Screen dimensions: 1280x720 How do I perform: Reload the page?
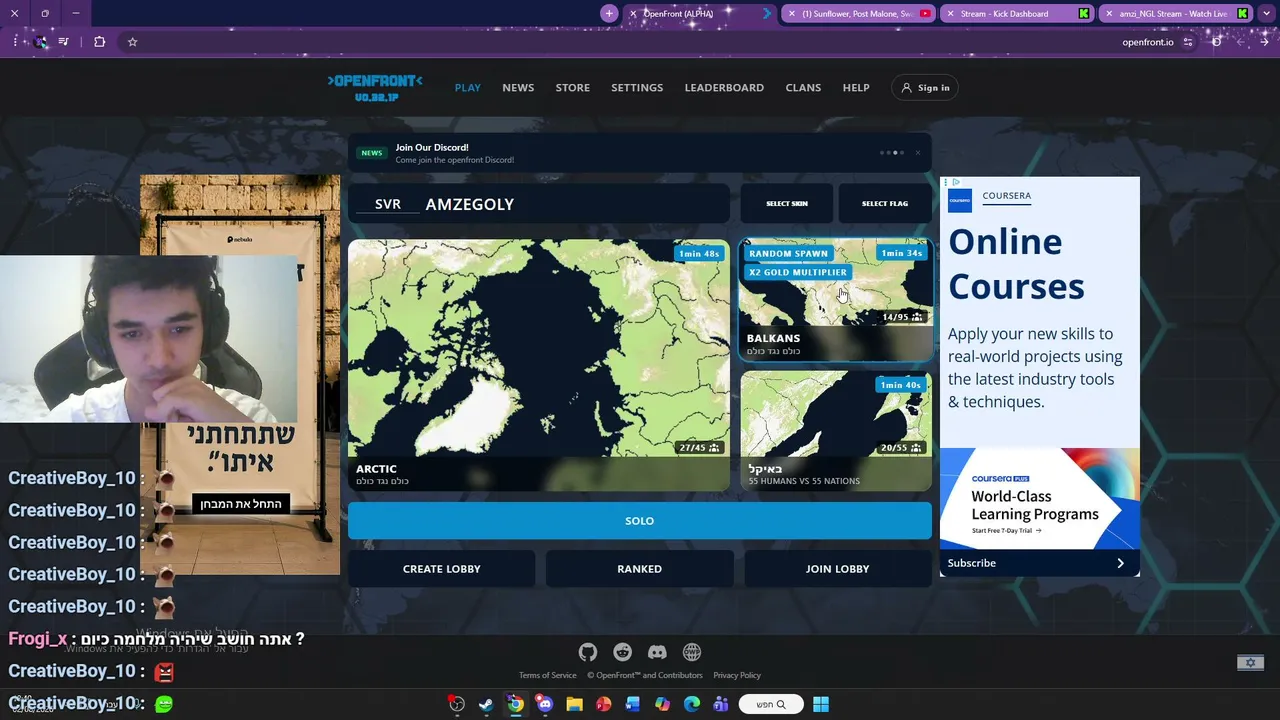coord(1216,42)
